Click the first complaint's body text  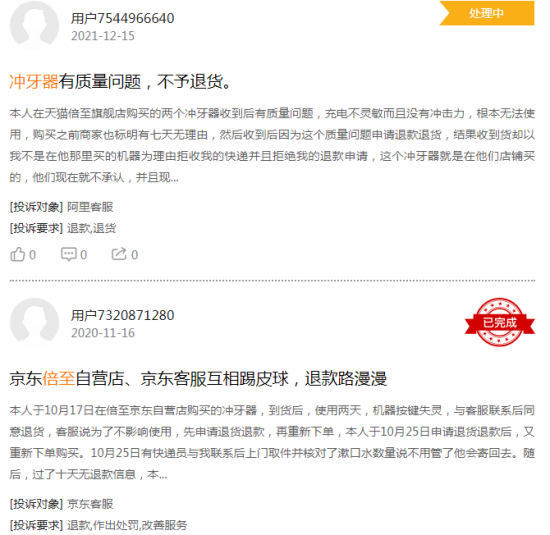pyautogui.click(x=272, y=145)
